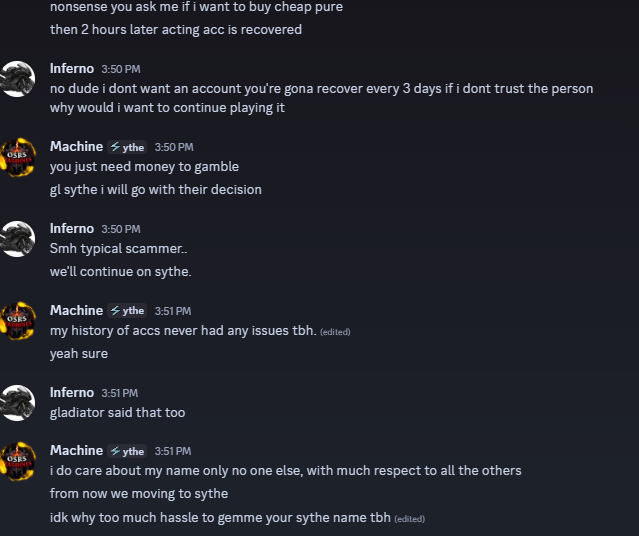Select the message 'we'll continue on sythe.'
The width and height of the screenshot is (639, 536).
pos(121,272)
